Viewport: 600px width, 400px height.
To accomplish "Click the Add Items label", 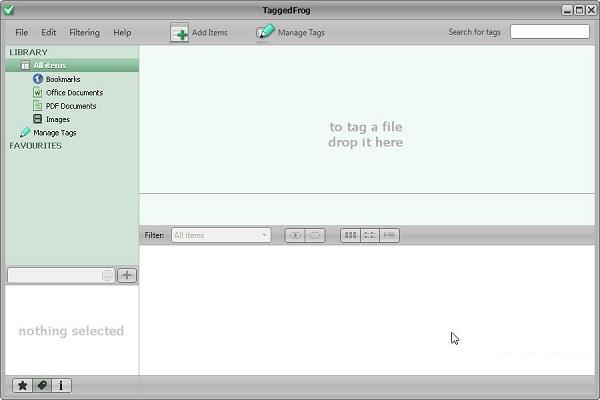I will pyautogui.click(x=210, y=33).
